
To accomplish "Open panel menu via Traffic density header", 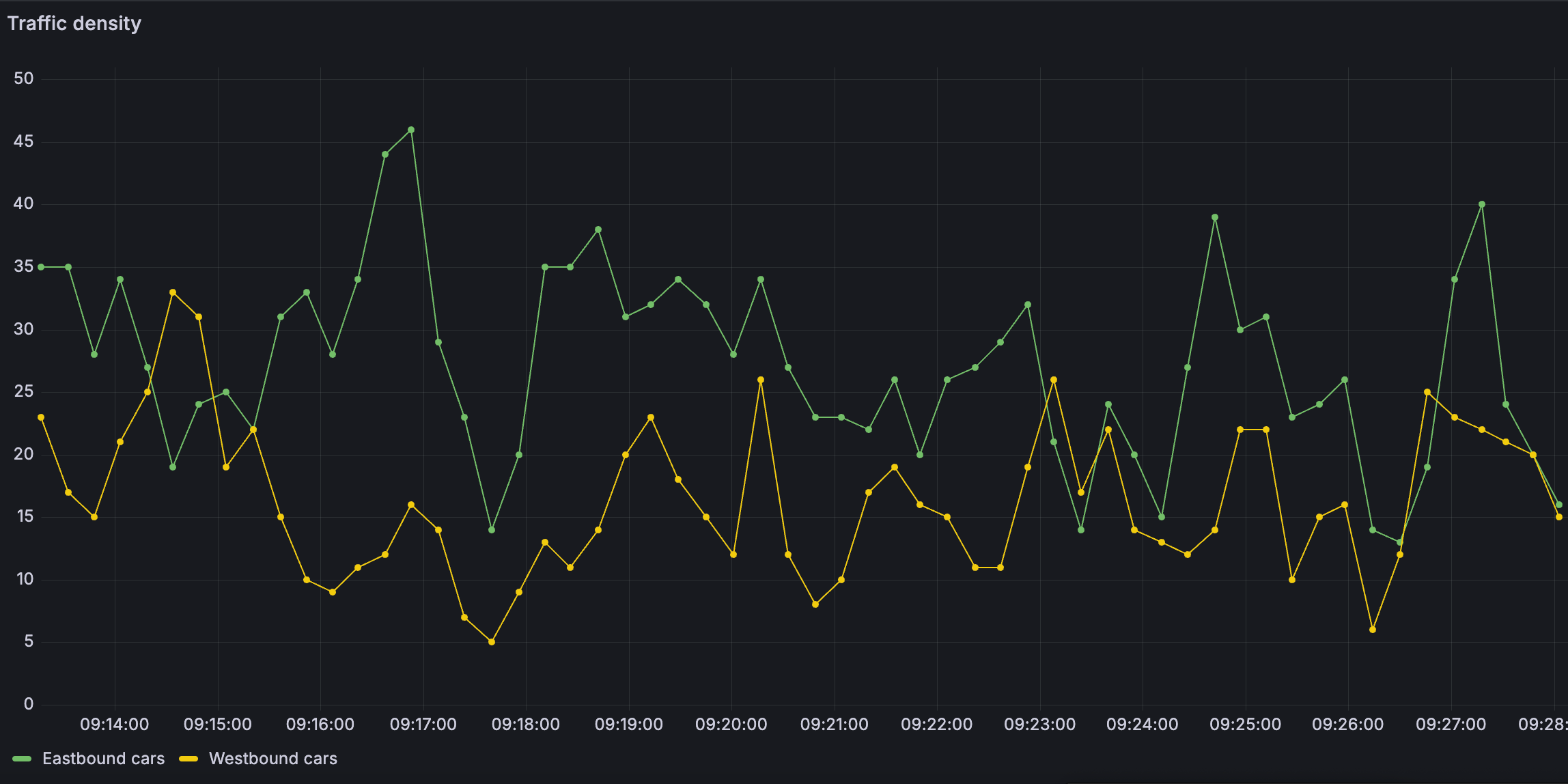I will [74, 23].
